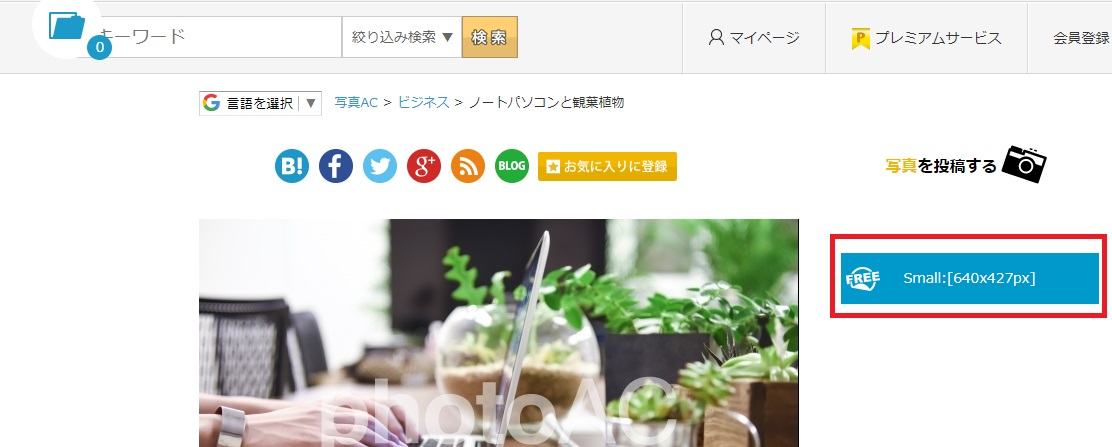Share using Google+ icon
This screenshot has width=1112, height=447.
point(424,166)
